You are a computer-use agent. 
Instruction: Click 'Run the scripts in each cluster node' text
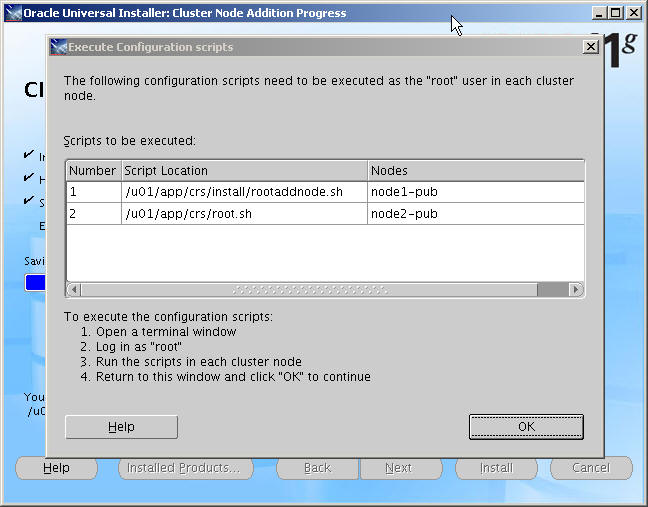click(x=199, y=362)
